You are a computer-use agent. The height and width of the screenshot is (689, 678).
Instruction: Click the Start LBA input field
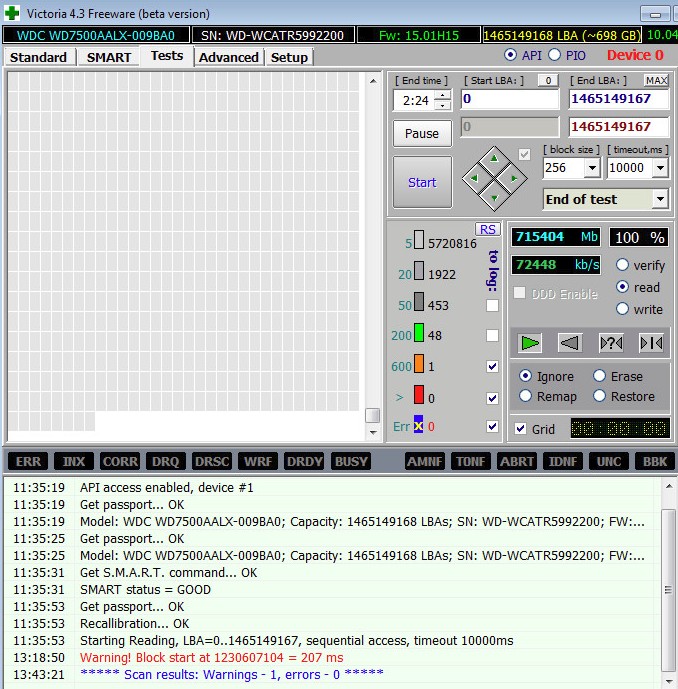pyautogui.click(x=509, y=99)
